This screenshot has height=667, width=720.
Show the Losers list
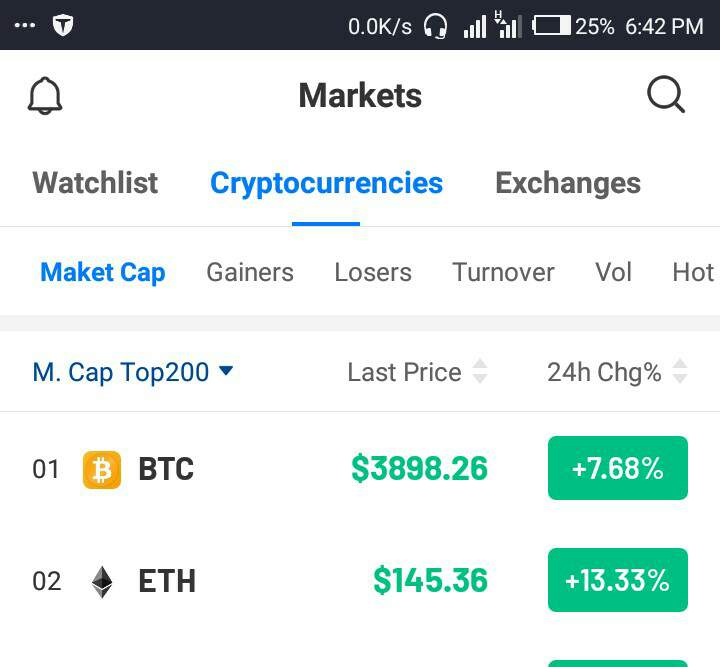tap(373, 272)
